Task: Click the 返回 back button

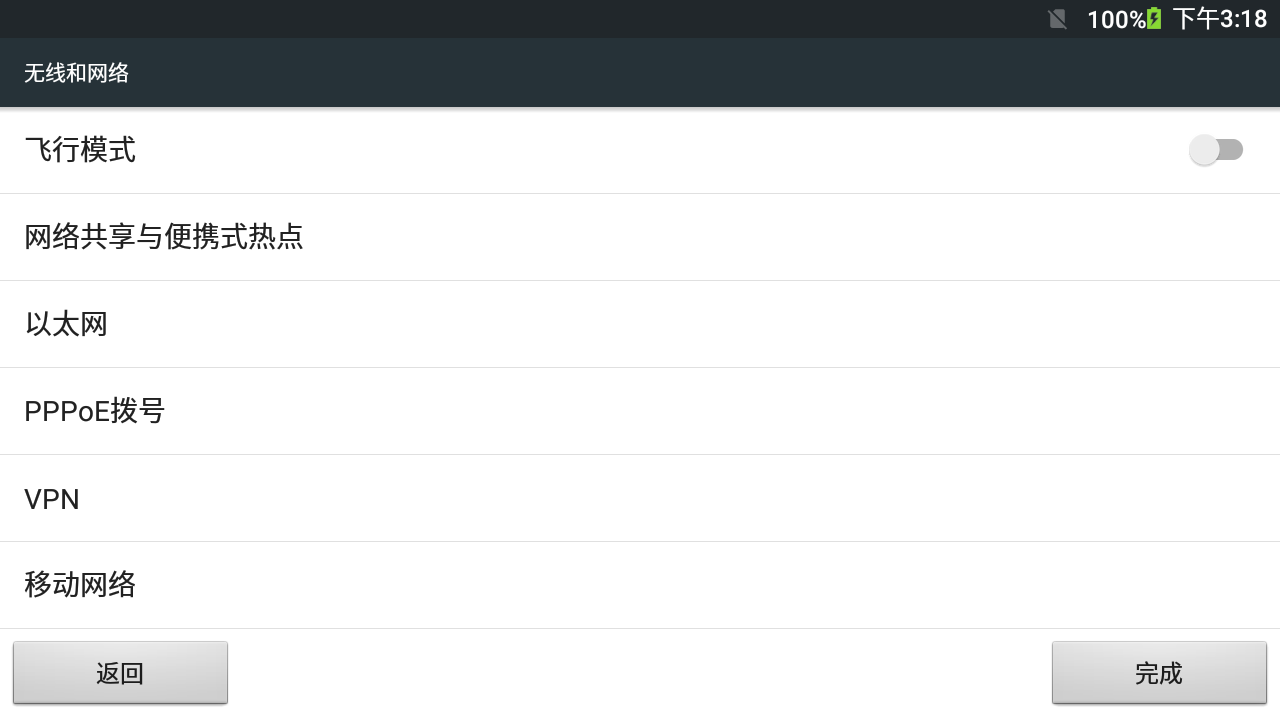Action: coord(120,673)
